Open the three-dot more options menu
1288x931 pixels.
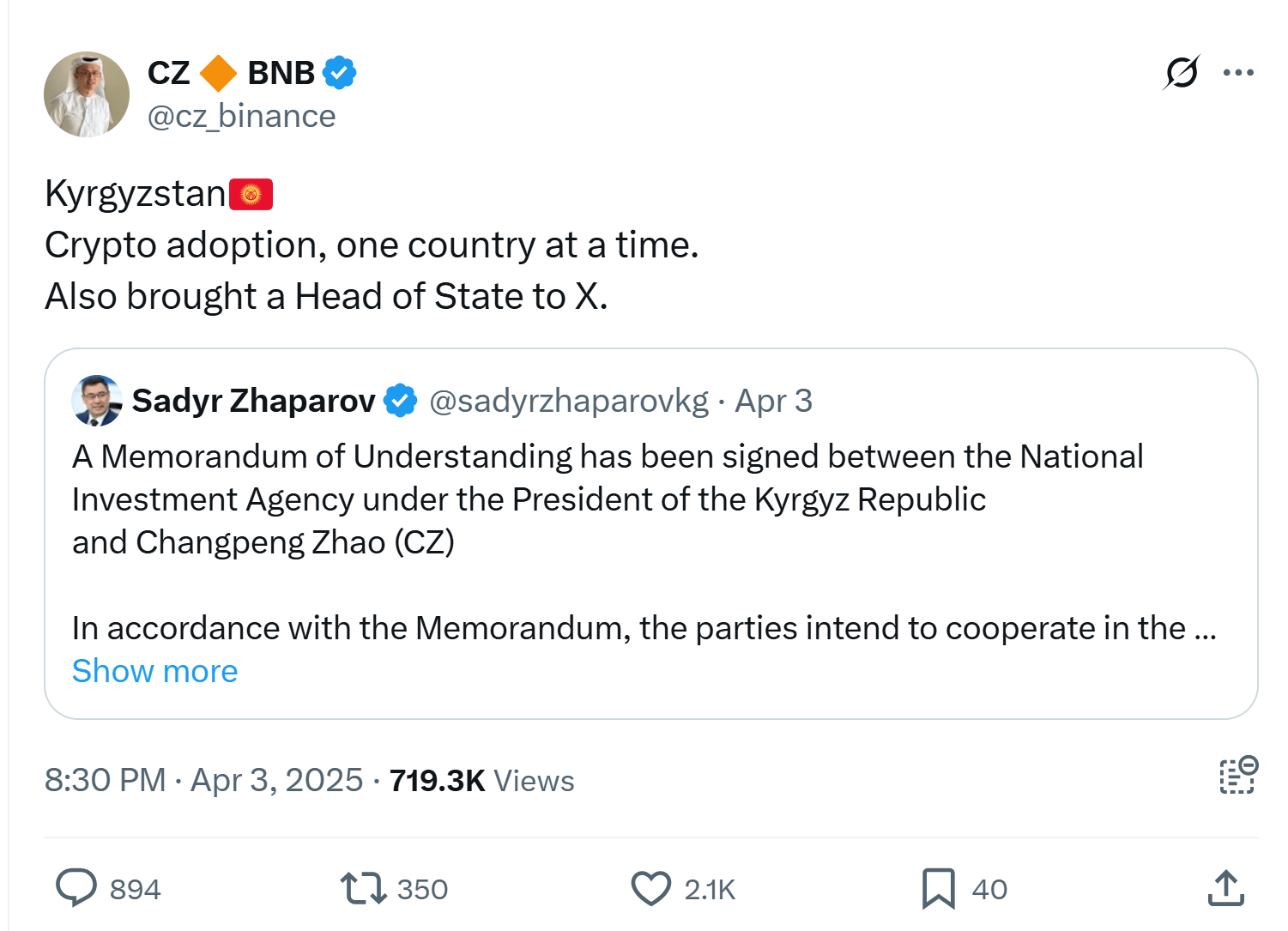tap(1238, 73)
